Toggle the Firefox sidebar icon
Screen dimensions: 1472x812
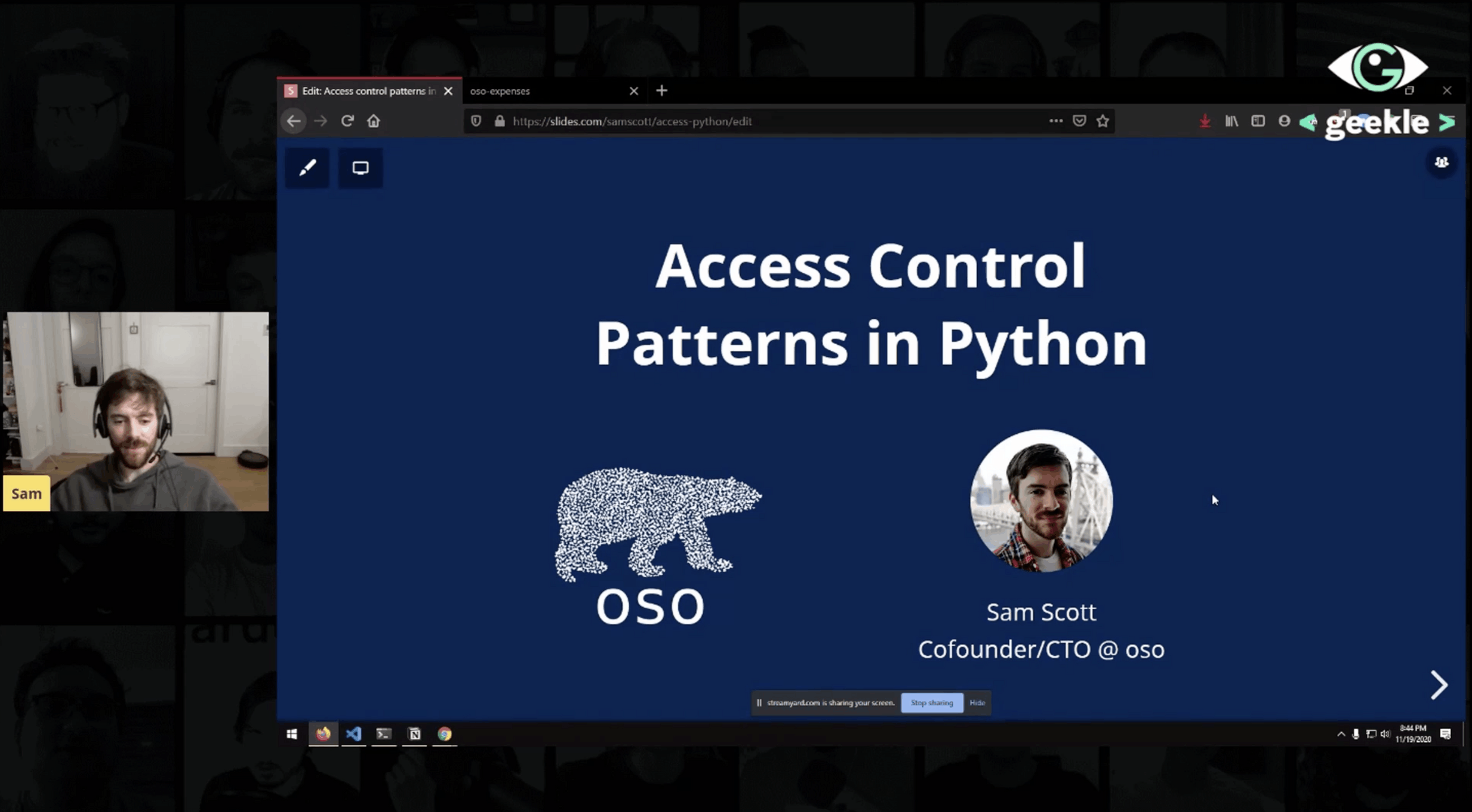[1258, 121]
